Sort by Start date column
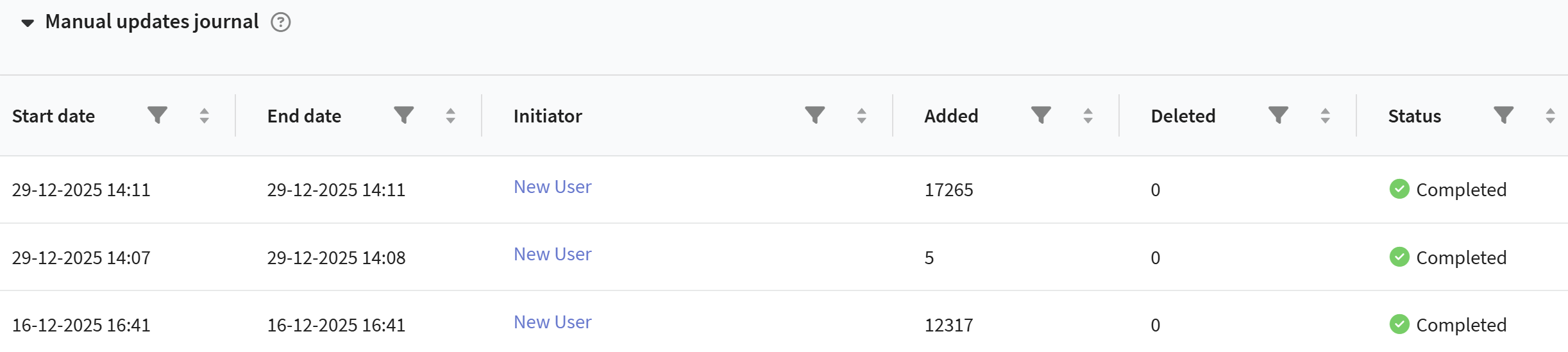 (x=204, y=116)
